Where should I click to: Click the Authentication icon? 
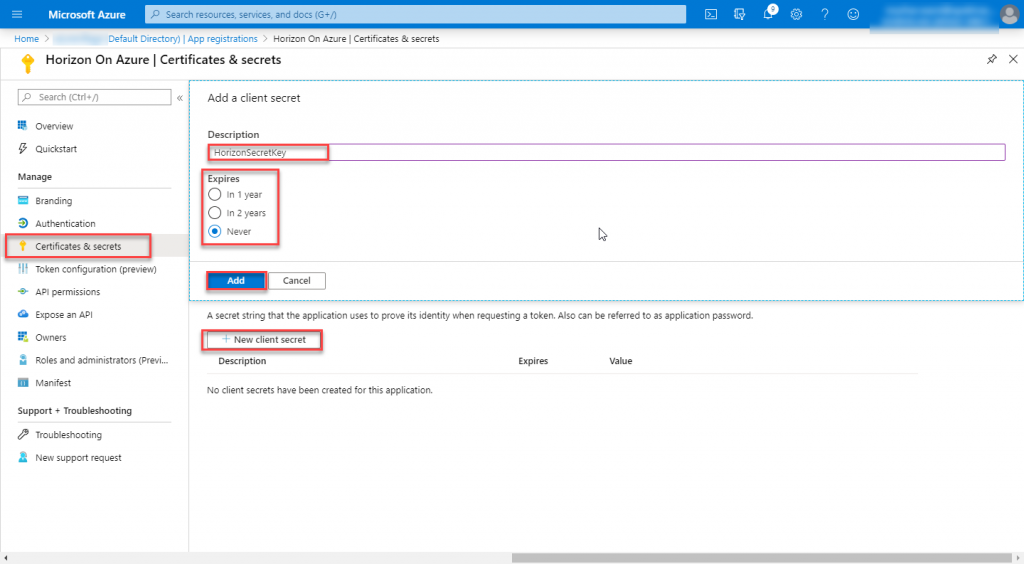[x=23, y=223]
